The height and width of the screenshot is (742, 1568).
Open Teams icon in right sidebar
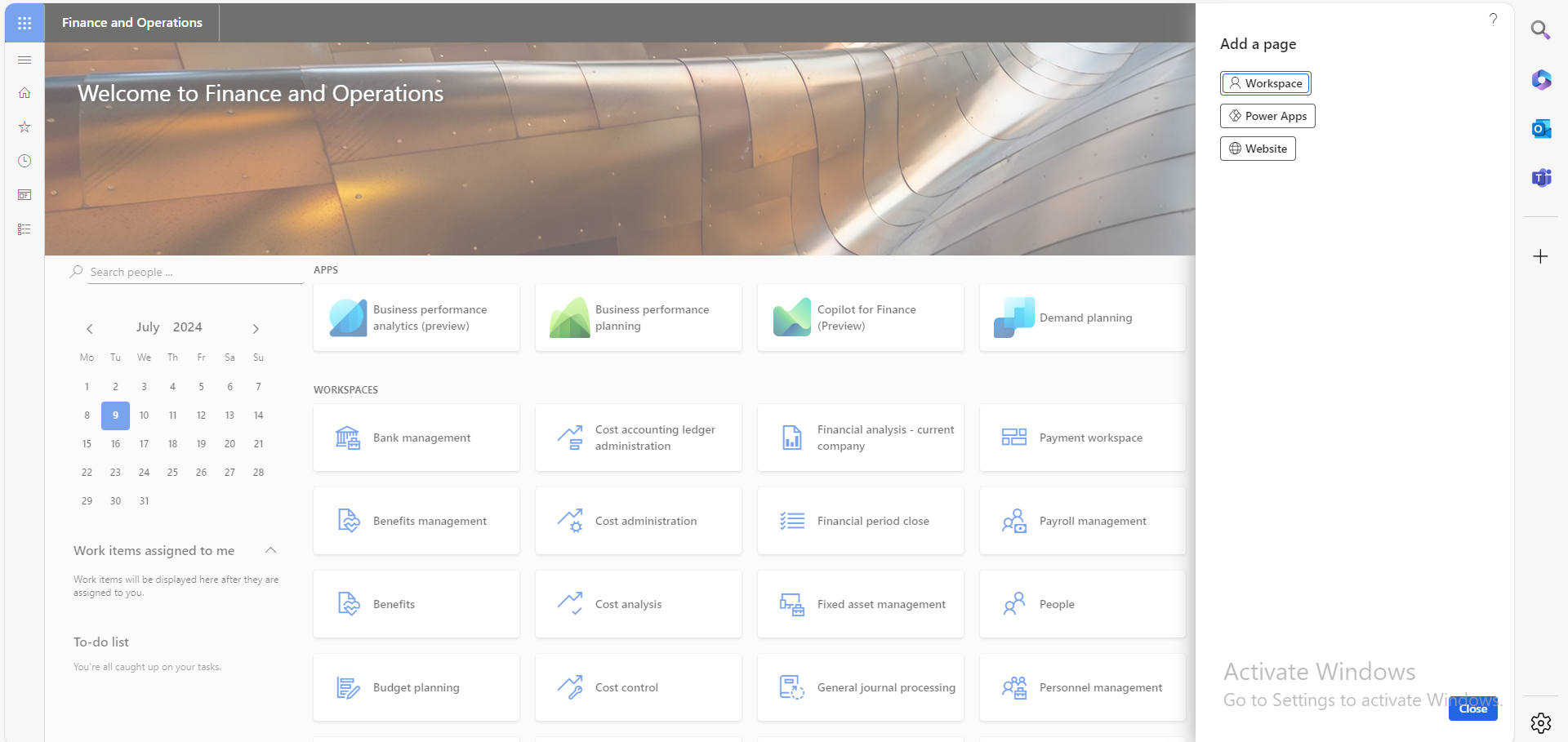click(x=1541, y=178)
